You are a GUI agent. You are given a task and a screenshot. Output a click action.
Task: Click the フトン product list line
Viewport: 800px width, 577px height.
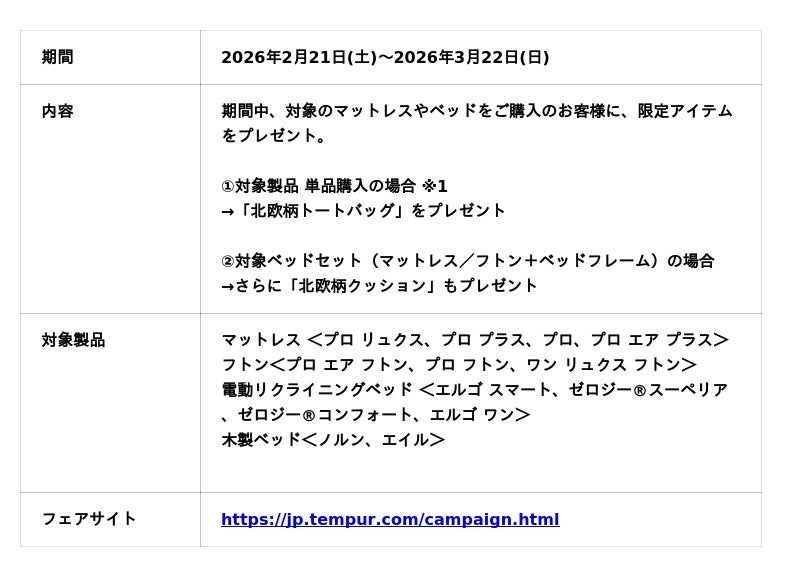(x=458, y=366)
